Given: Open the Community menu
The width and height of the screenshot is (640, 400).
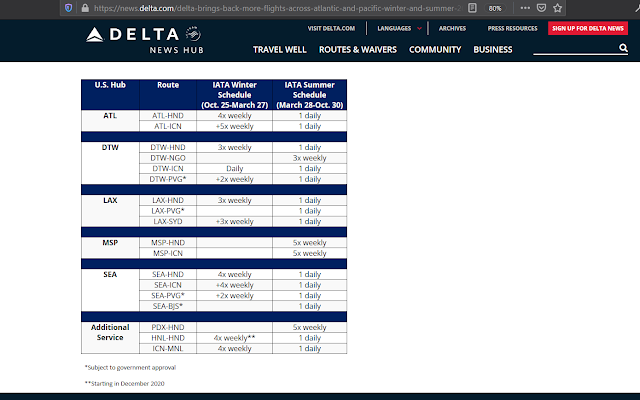Looking at the screenshot, I should pyautogui.click(x=435, y=49).
